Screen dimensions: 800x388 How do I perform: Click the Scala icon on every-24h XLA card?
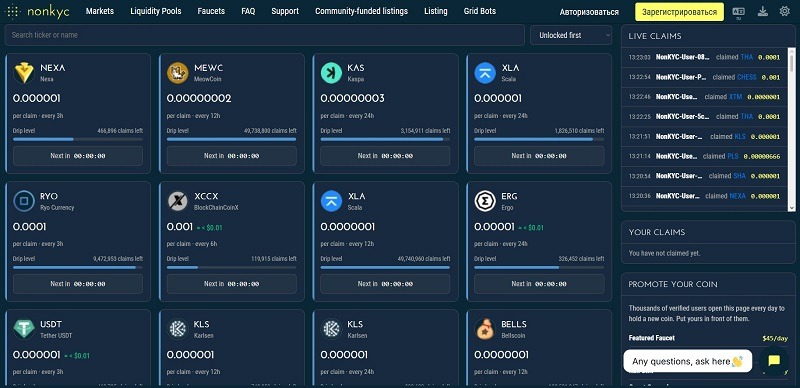(485, 73)
